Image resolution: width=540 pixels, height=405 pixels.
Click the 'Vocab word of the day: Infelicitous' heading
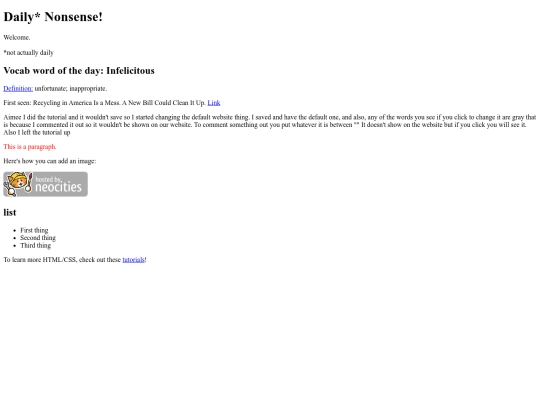pyautogui.click(x=79, y=71)
